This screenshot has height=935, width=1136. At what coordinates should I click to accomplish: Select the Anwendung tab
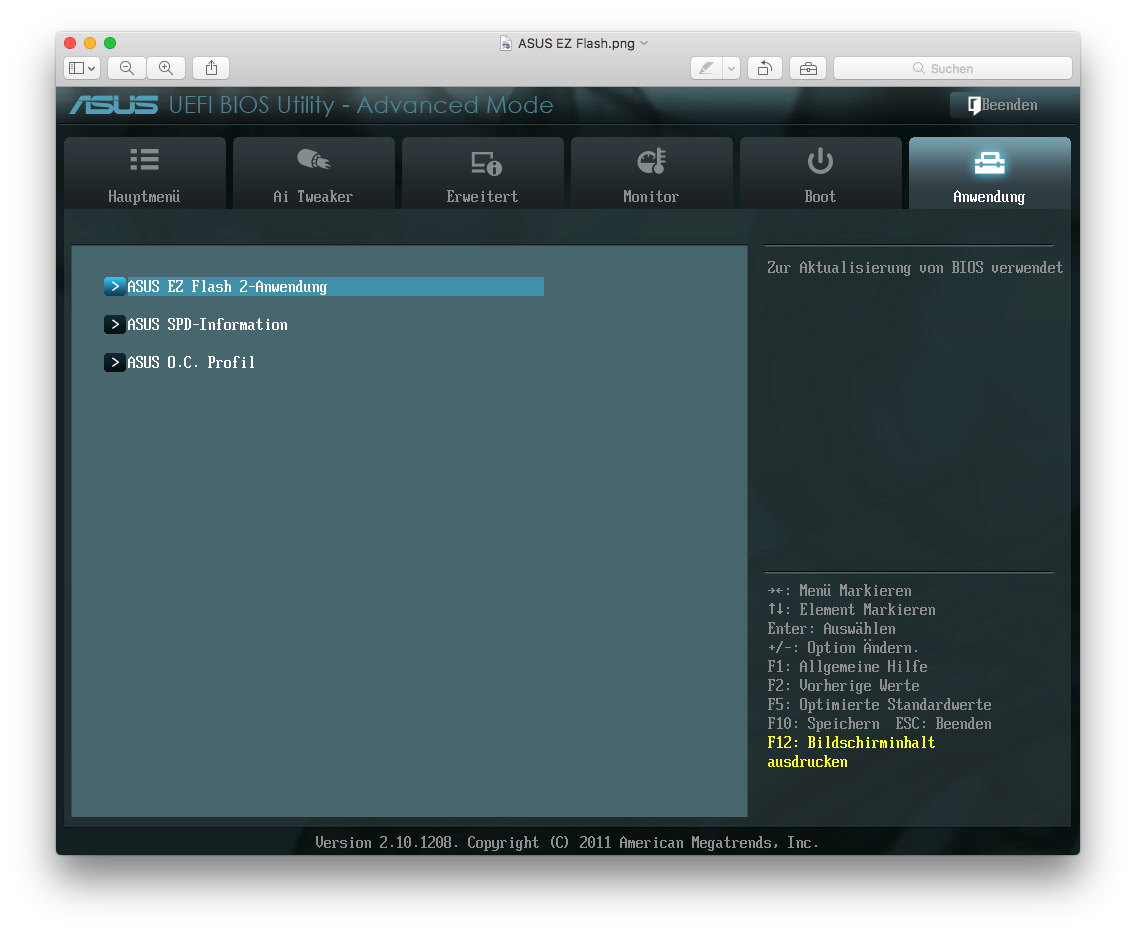990,173
